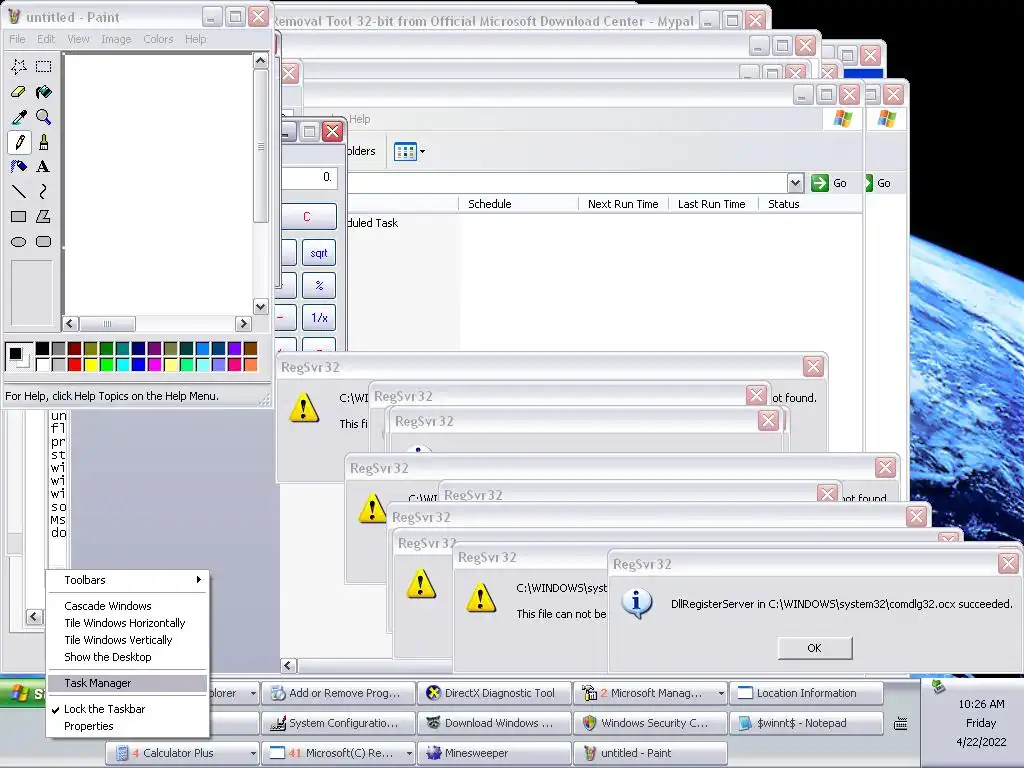Open the Edit menu in Paint
1024x768 pixels.
pyautogui.click(x=46, y=39)
